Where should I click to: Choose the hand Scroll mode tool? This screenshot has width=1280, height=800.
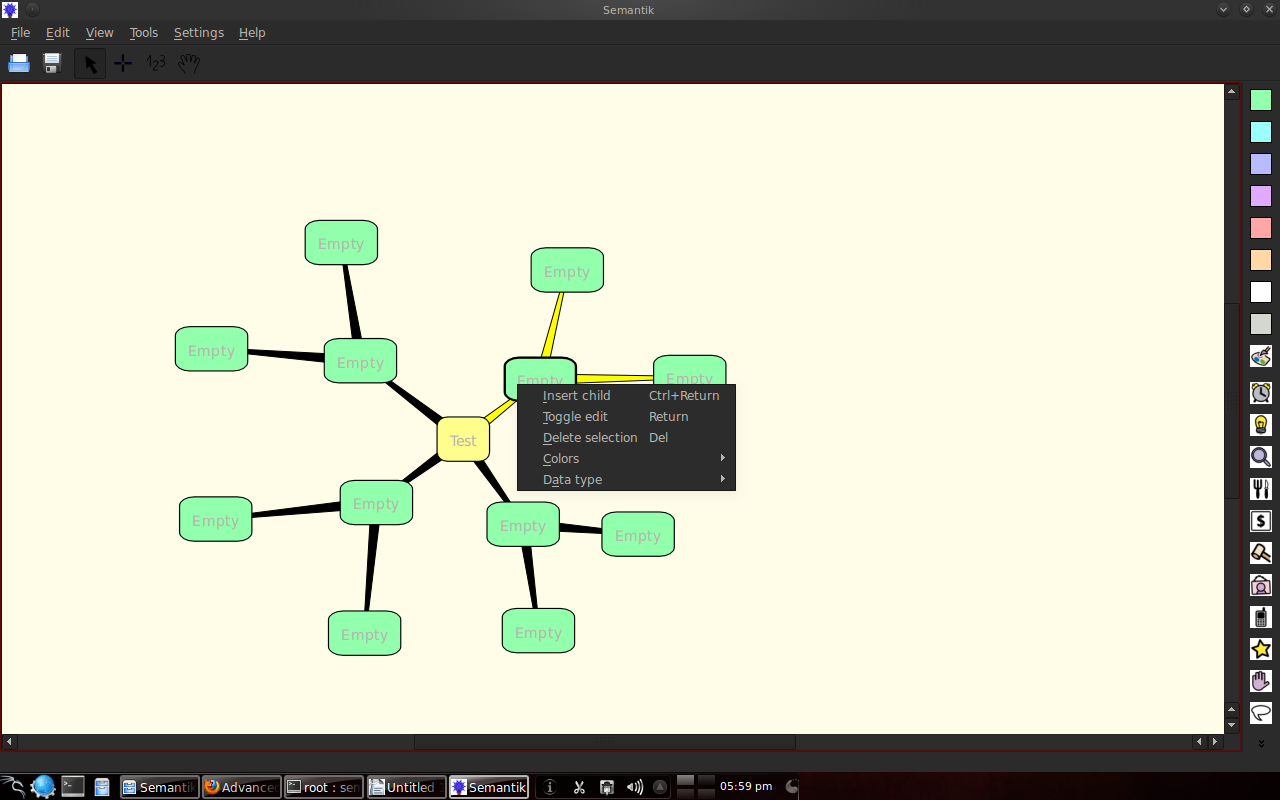tap(189, 63)
